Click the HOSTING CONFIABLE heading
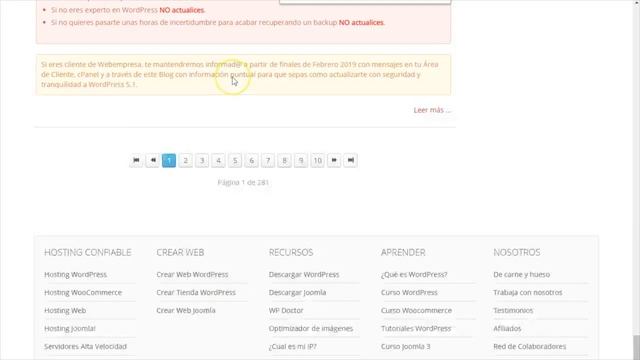The width and height of the screenshot is (640, 360). pos(88,252)
